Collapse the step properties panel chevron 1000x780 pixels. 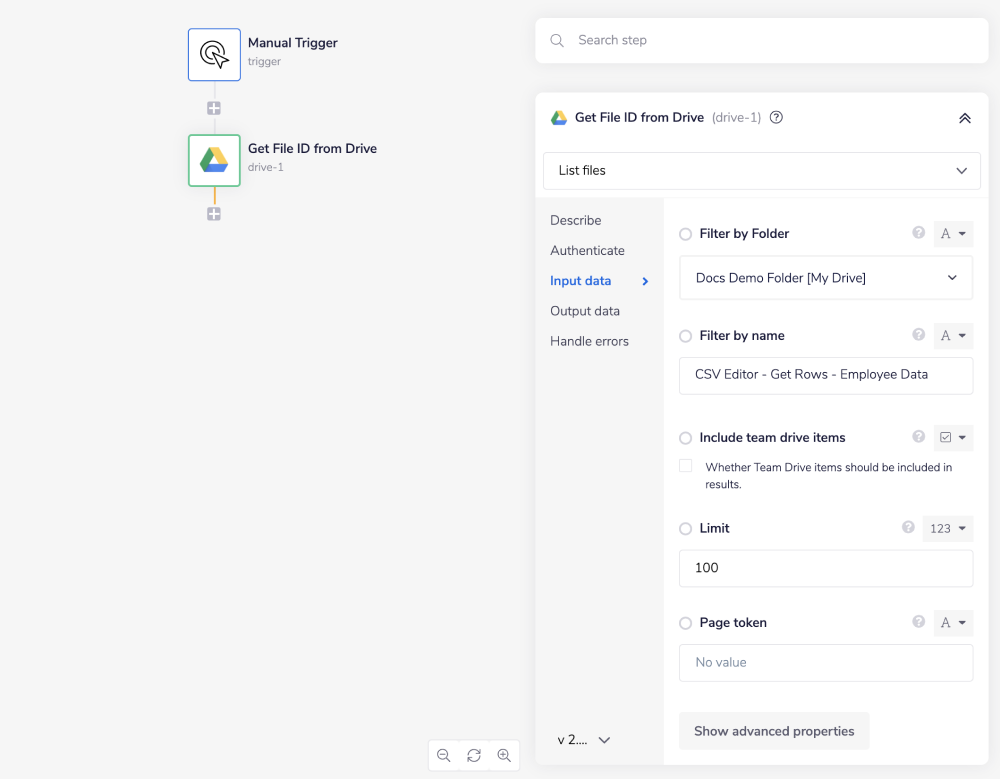[964, 117]
